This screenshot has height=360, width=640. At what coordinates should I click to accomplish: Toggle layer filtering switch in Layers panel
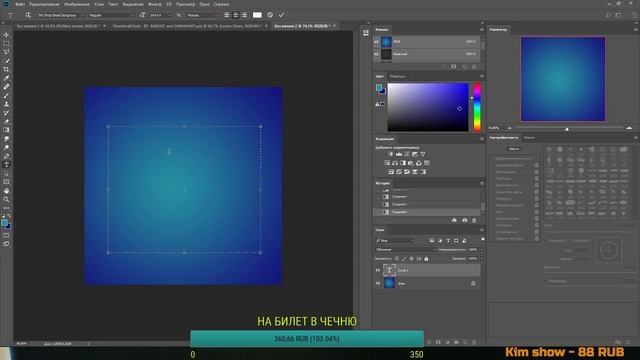pos(482,240)
